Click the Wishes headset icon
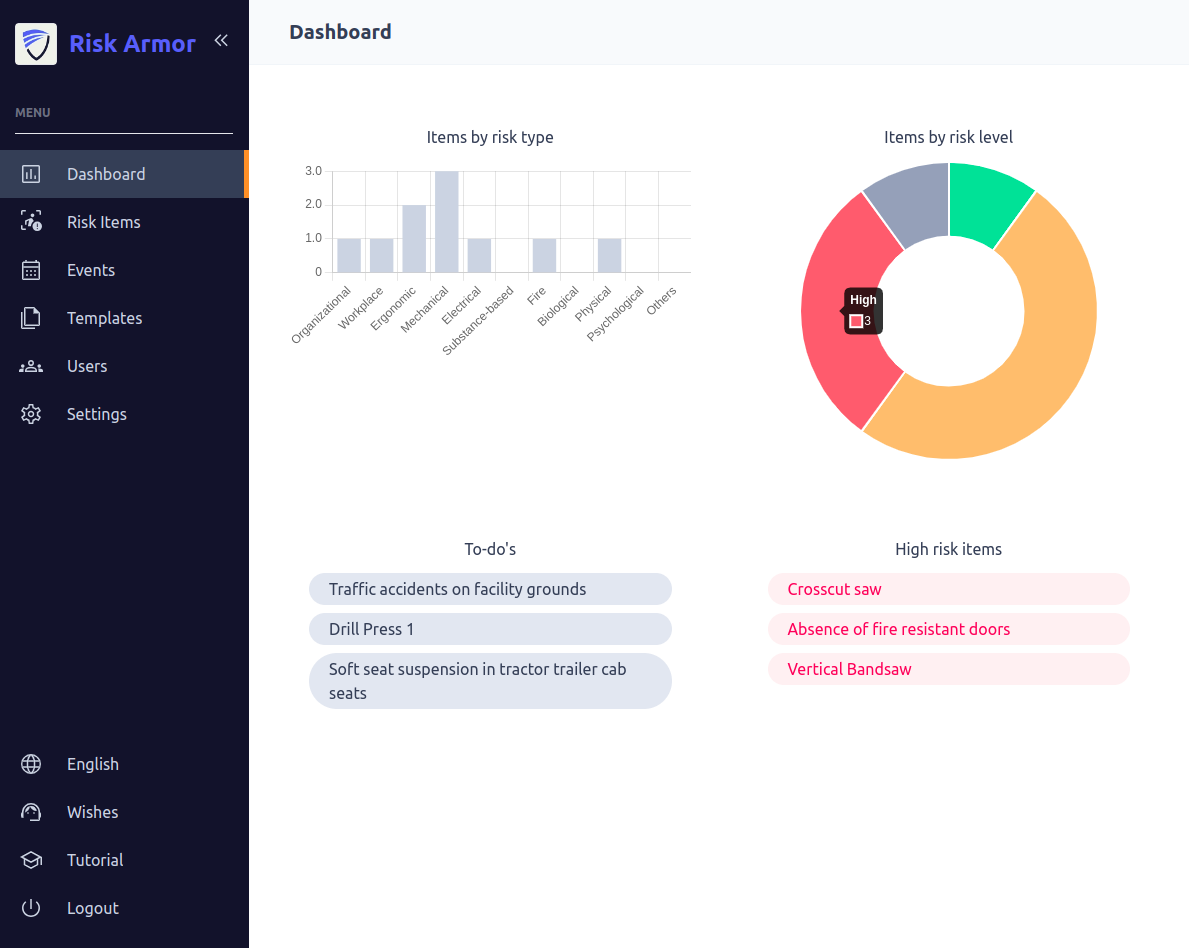This screenshot has height=948, width=1189. [31, 812]
